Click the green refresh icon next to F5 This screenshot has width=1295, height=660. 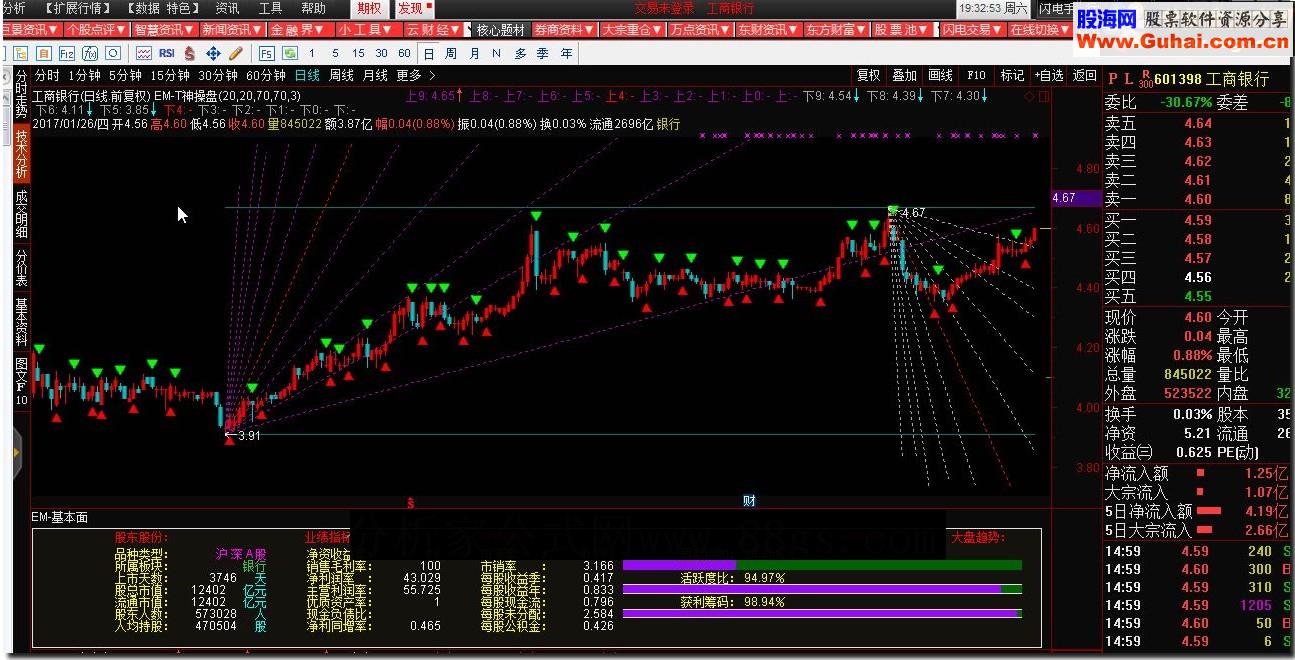[289, 53]
